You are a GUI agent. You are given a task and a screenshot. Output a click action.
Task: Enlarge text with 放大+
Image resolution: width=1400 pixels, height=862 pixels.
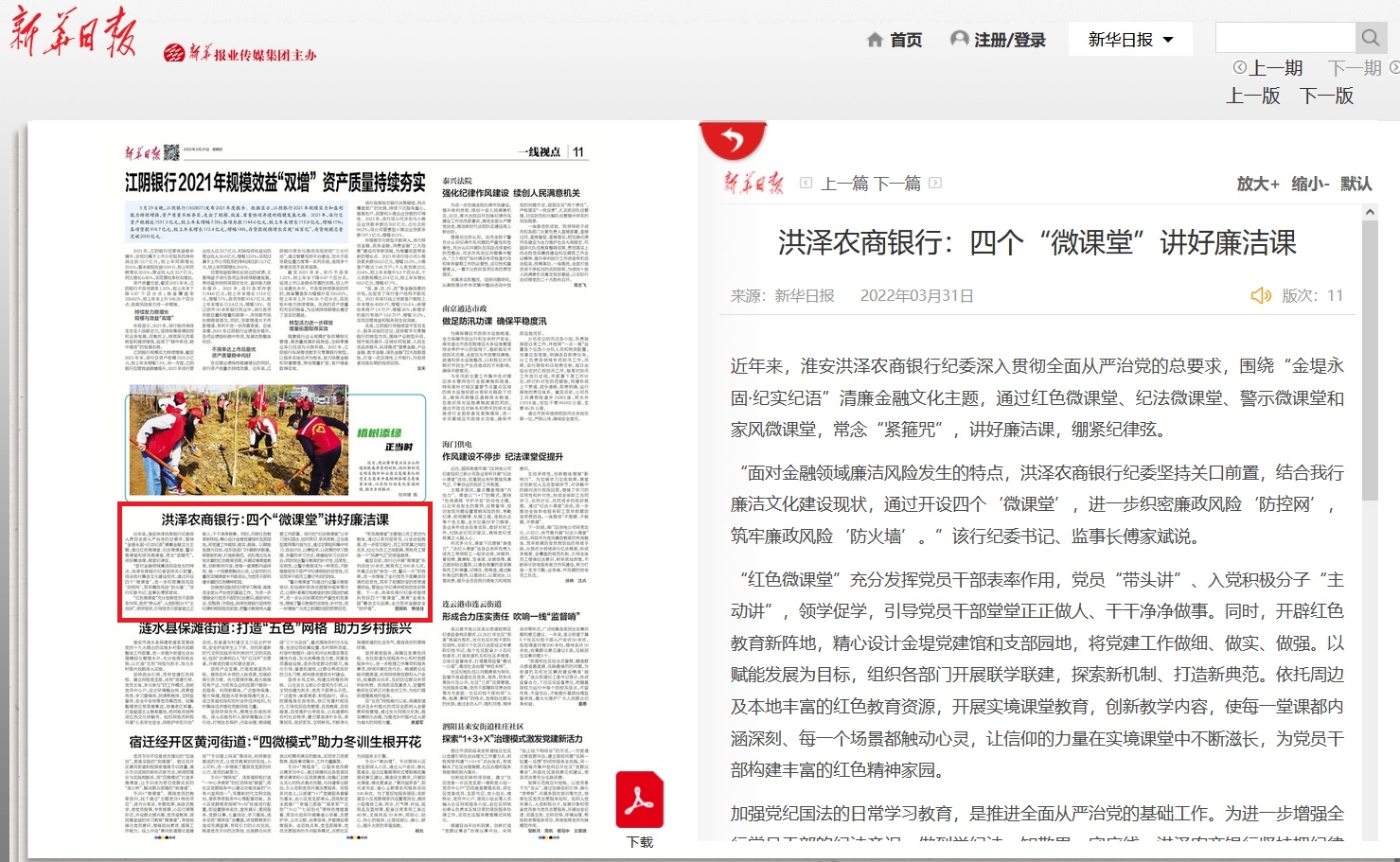[x=1258, y=184]
